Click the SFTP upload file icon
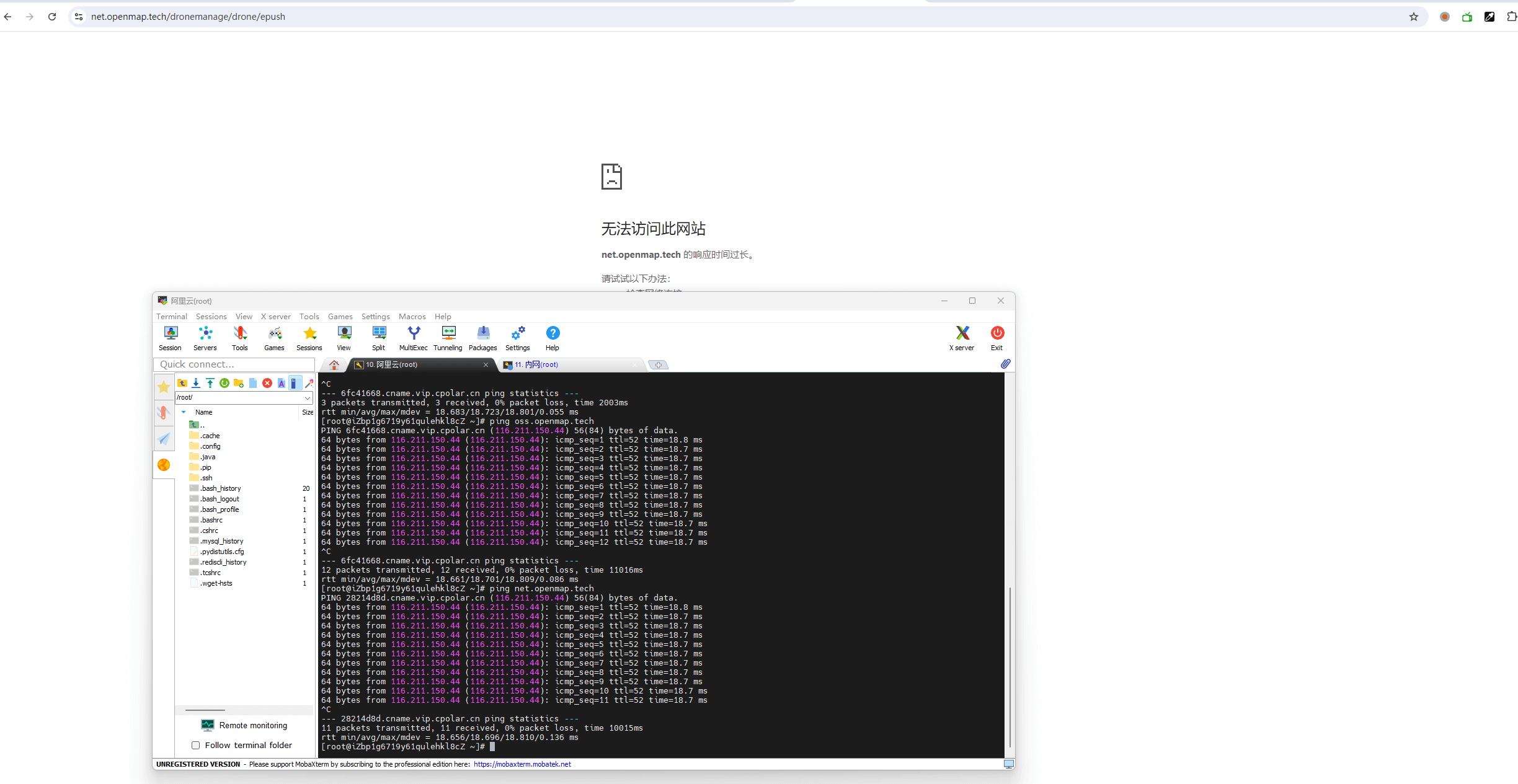The height and width of the screenshot is (784, 1518). 210,383
